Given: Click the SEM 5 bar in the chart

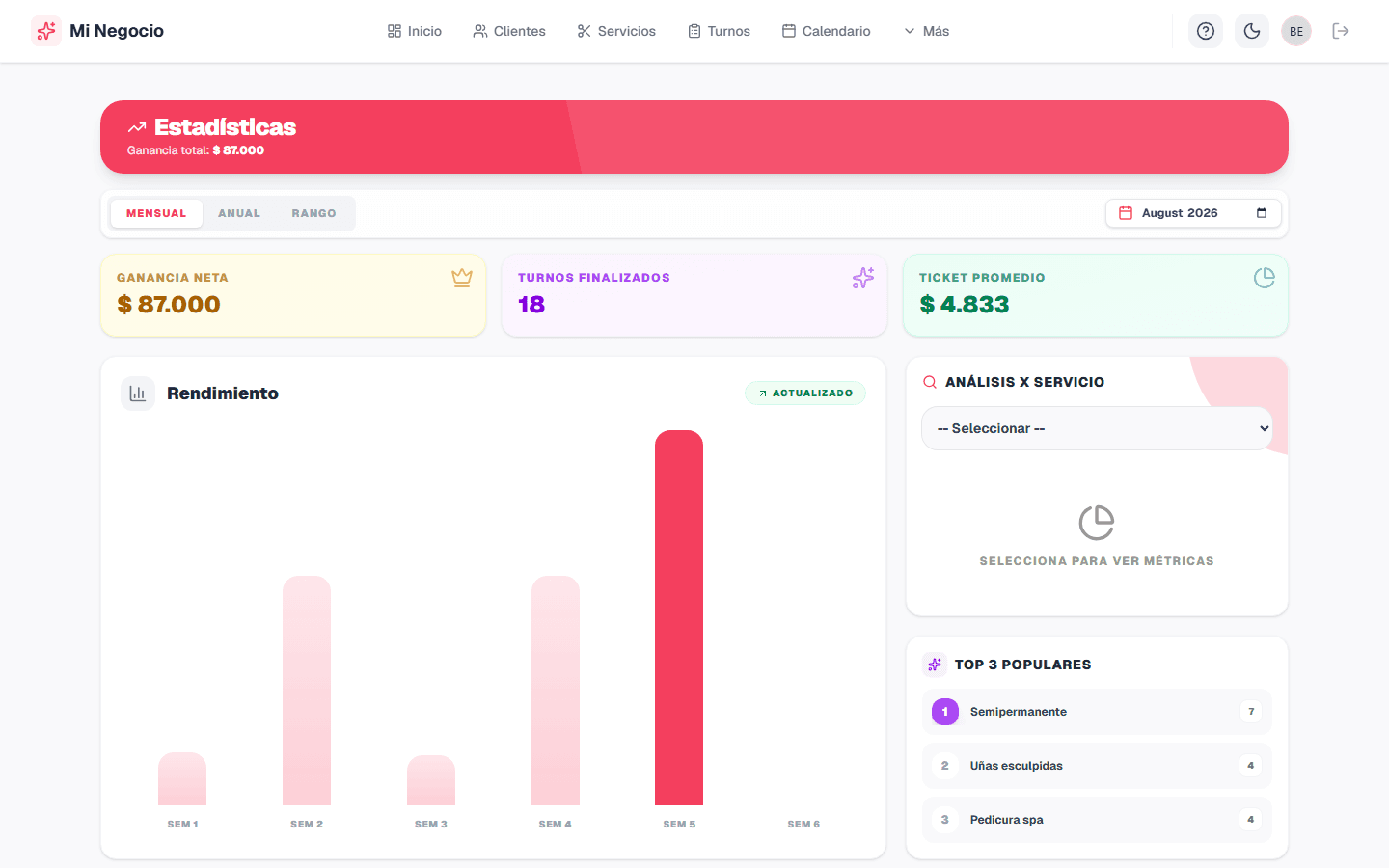Looking at the screenshot, I should 679,617.
